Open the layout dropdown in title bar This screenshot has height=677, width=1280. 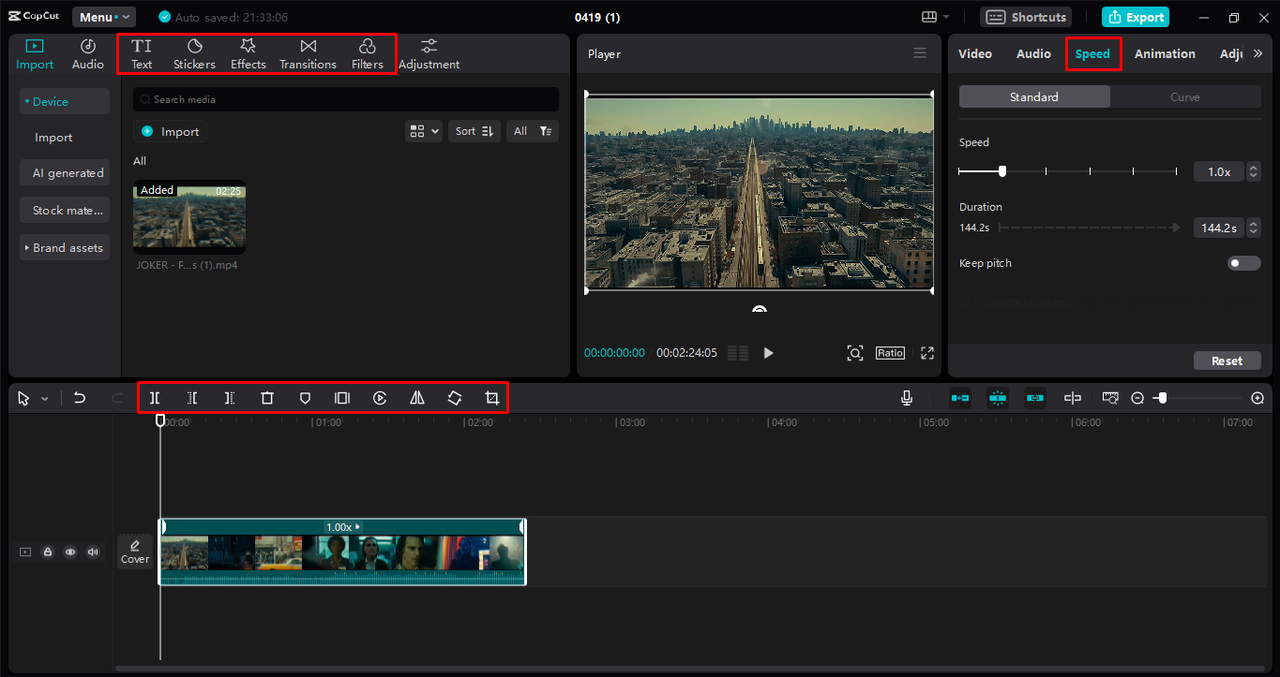[936, 17]
